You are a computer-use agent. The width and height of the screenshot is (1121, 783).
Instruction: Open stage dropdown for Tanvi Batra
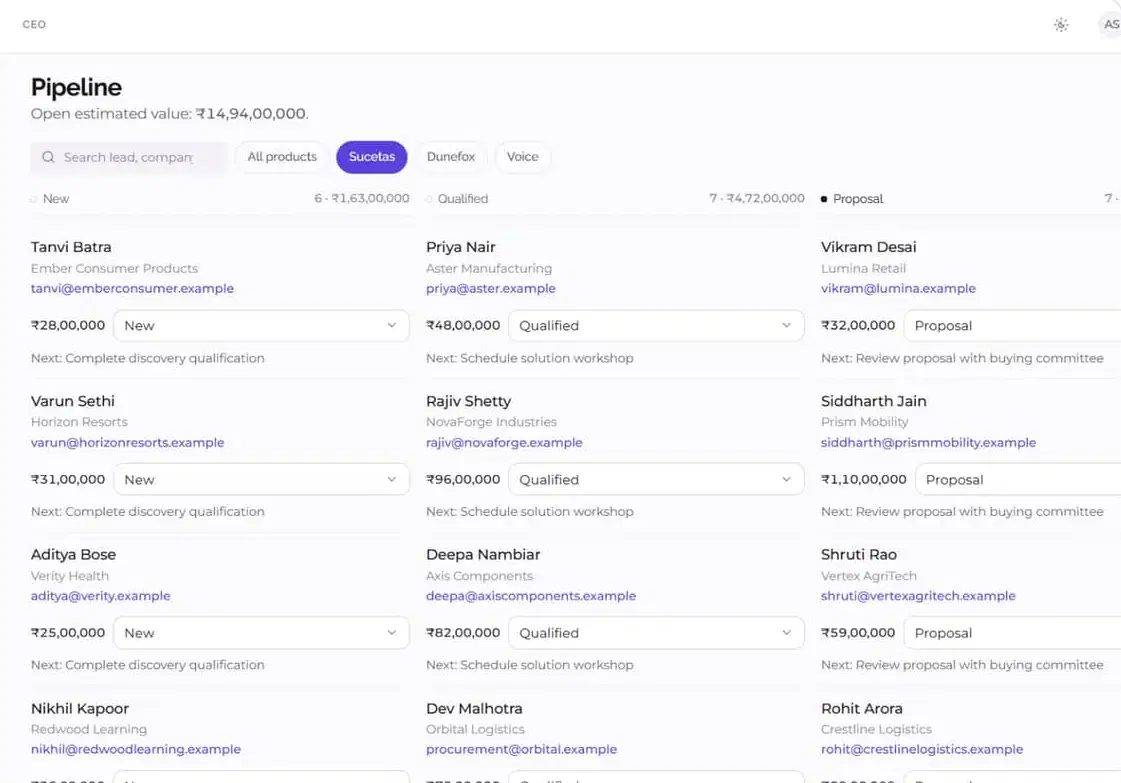pyautogui.click(x=262, y=325)
